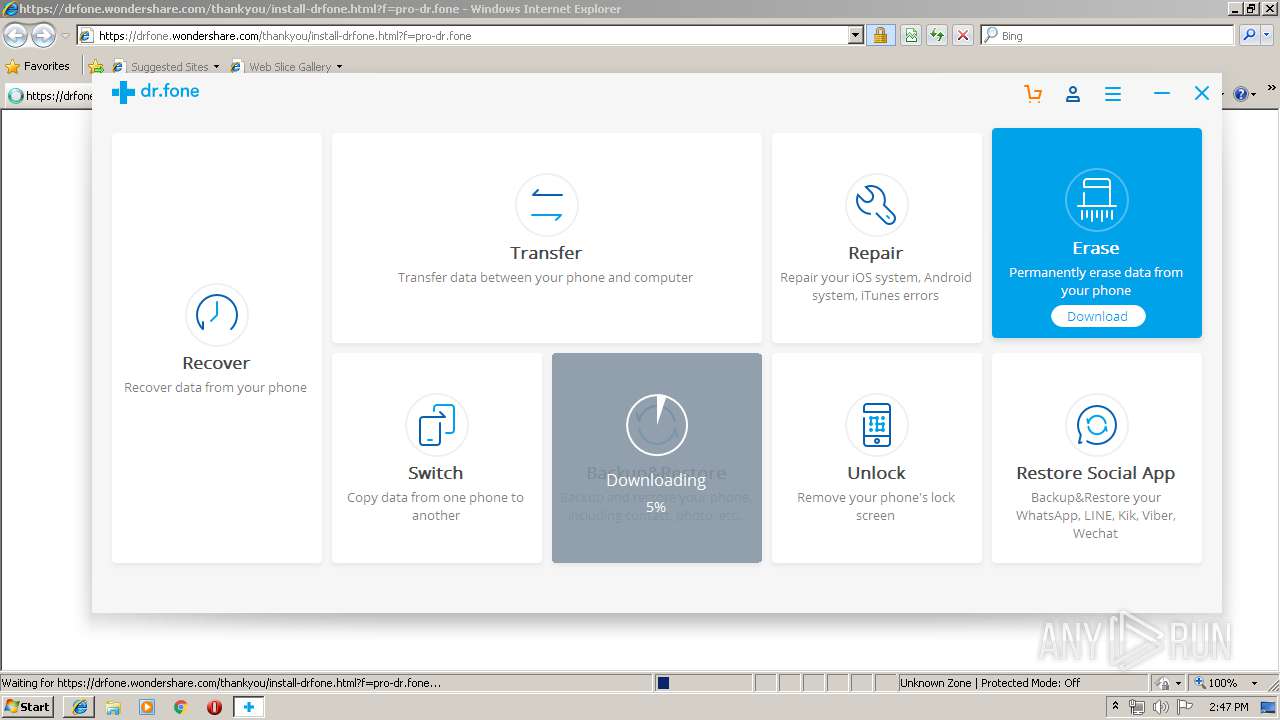Image resolution: width=1280 pixels, height=720 pixels.
Task: Select the Erase shredder icon
Action: coord(1097,199)
